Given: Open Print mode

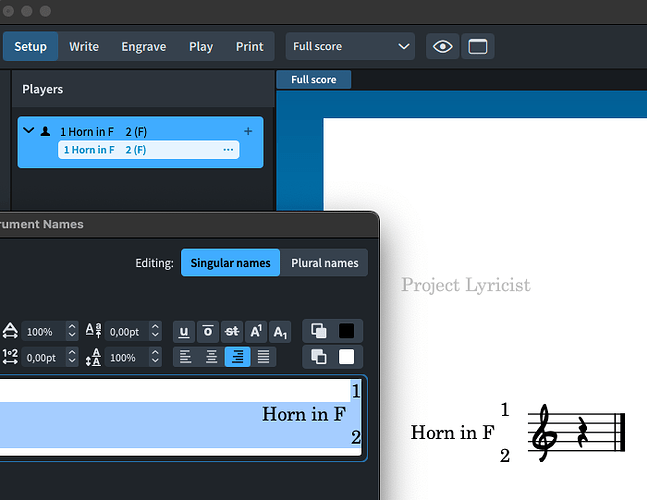Looking at the screenshot, I should click(250, 47).
